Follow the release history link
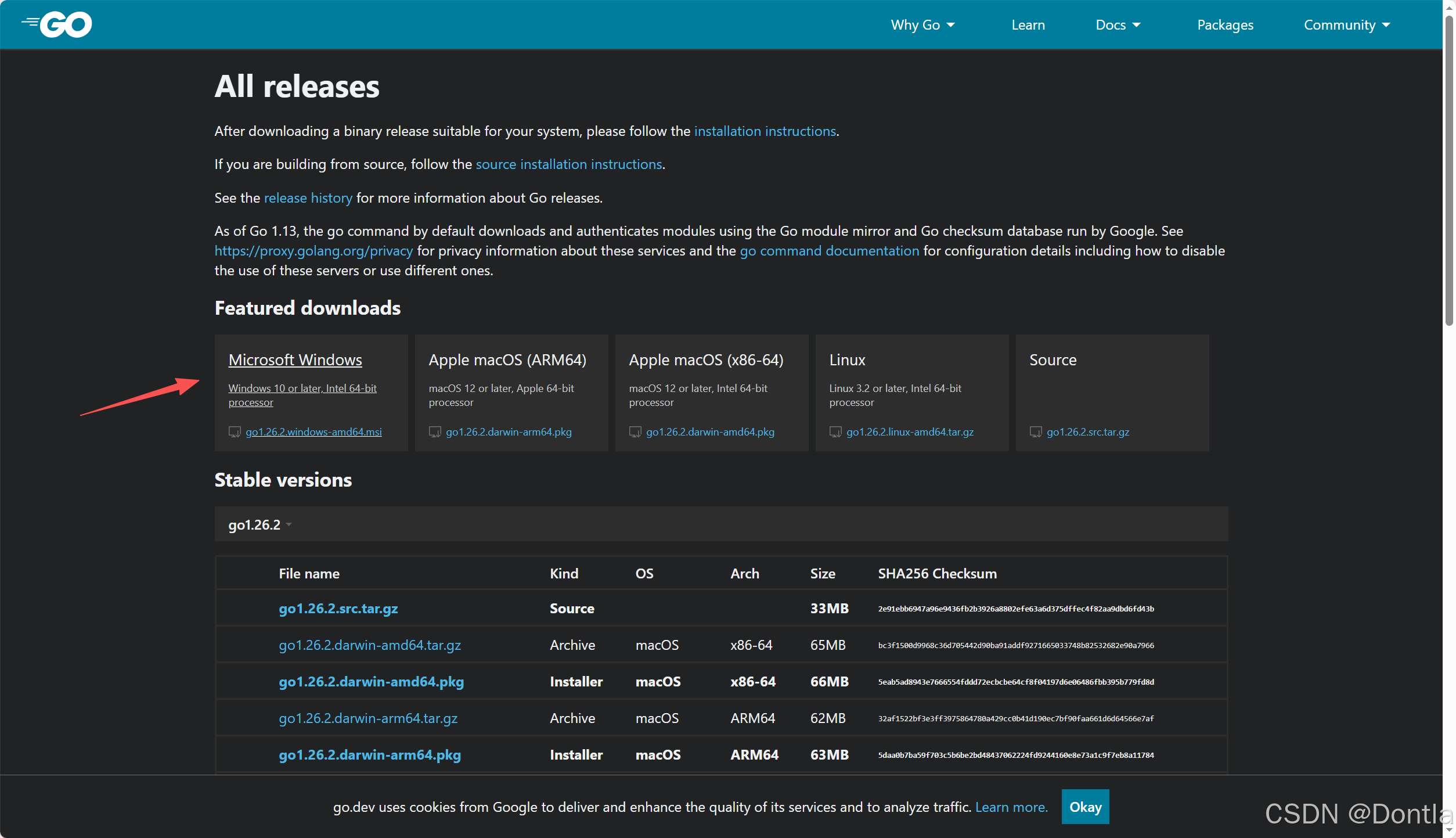This screenshot has width=1456, height=838. coord(308,198)
